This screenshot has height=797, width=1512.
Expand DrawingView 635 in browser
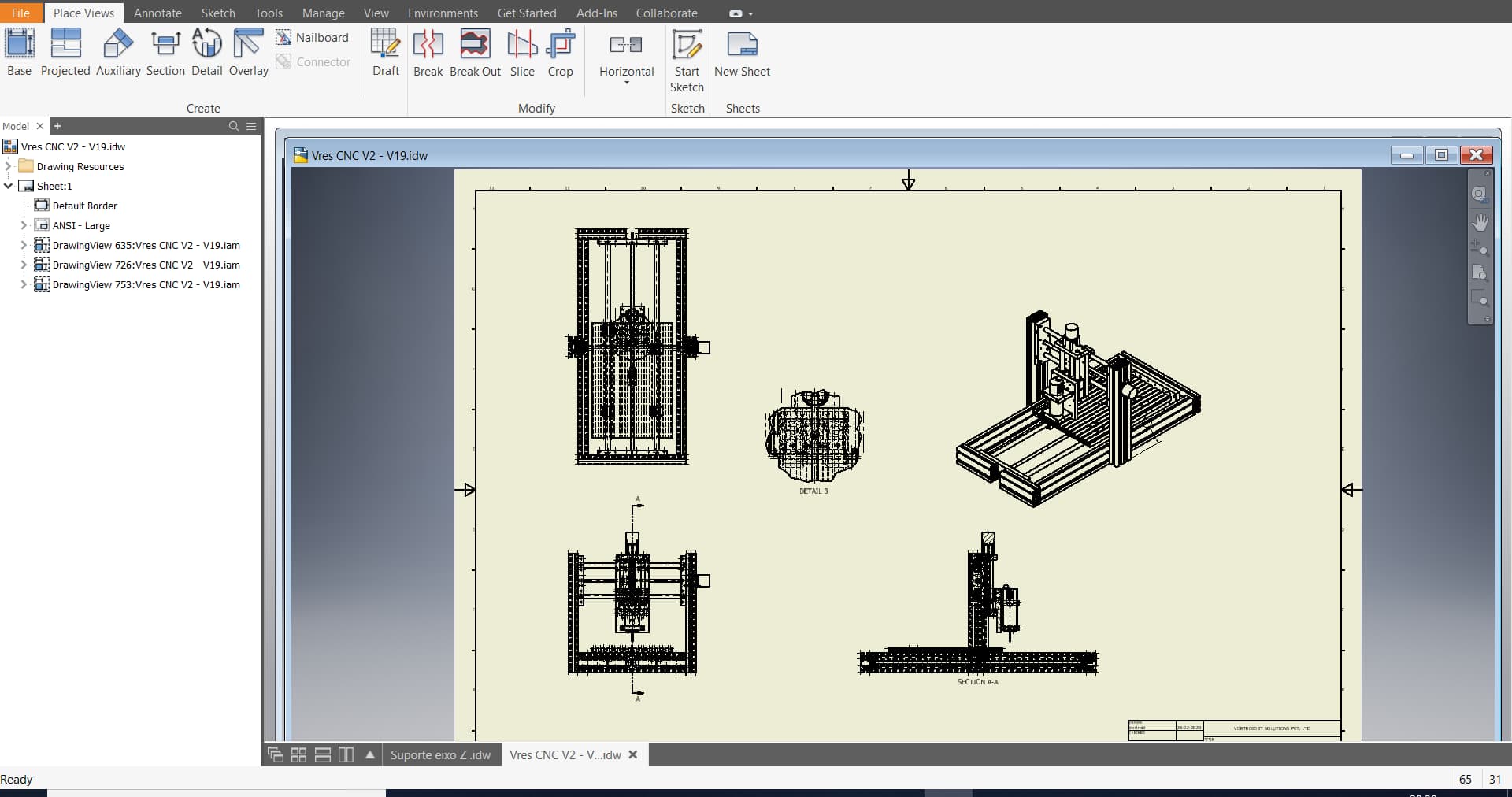[24, 245]
